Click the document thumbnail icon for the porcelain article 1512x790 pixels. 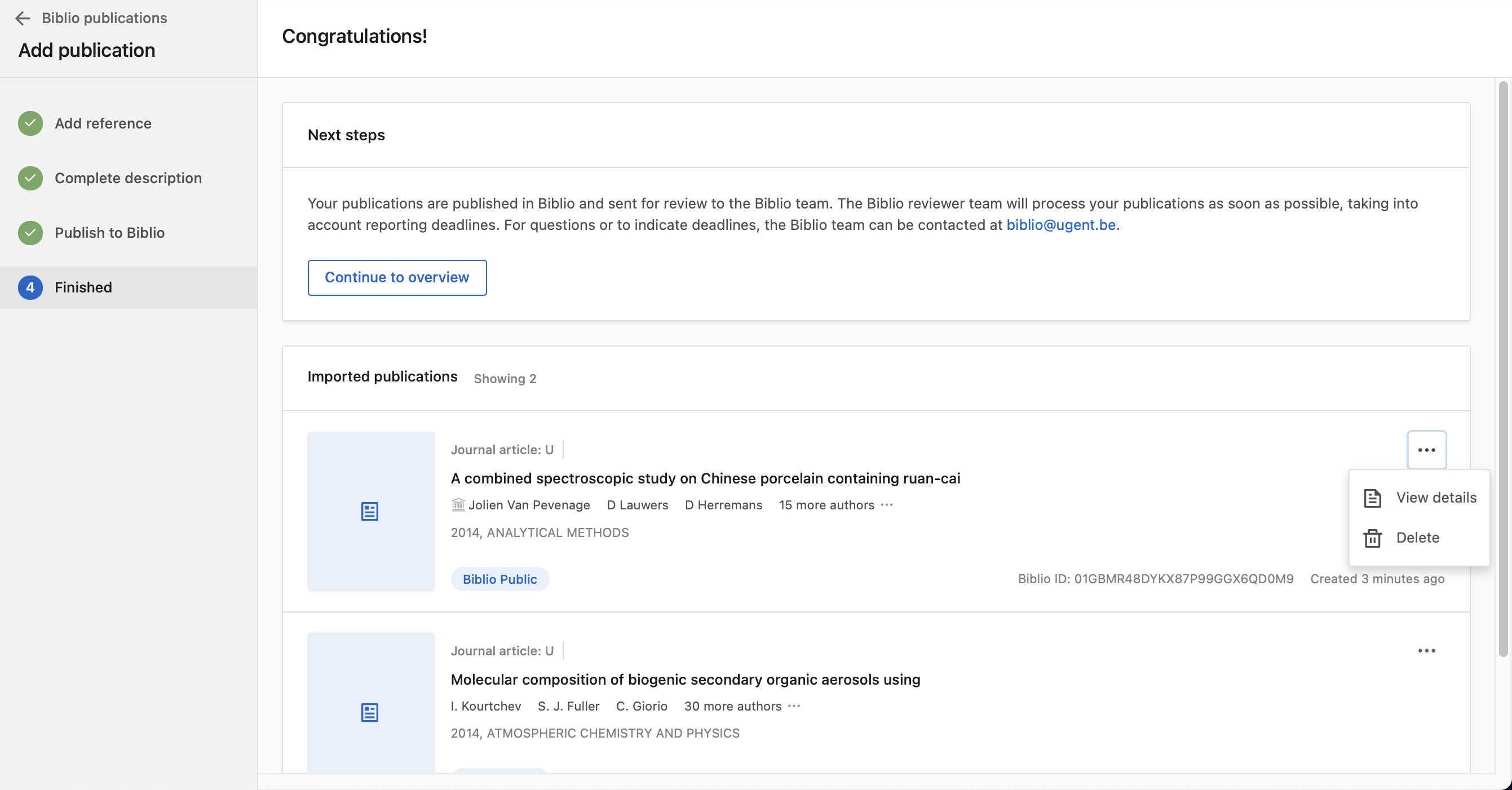370,512
